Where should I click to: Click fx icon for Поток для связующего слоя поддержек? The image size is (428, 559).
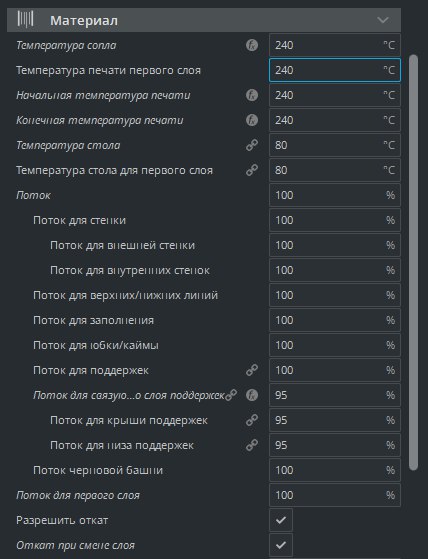[252, 395]
